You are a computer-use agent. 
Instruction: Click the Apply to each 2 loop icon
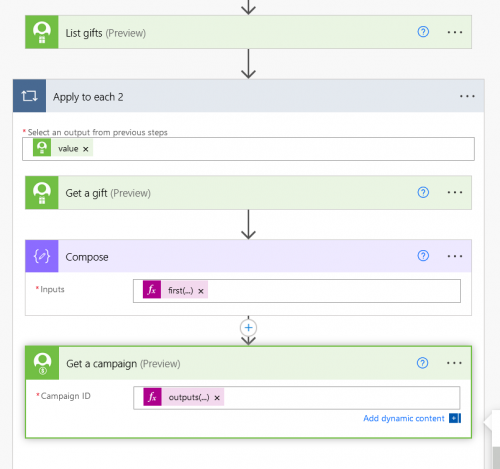(x=29, y=96)
